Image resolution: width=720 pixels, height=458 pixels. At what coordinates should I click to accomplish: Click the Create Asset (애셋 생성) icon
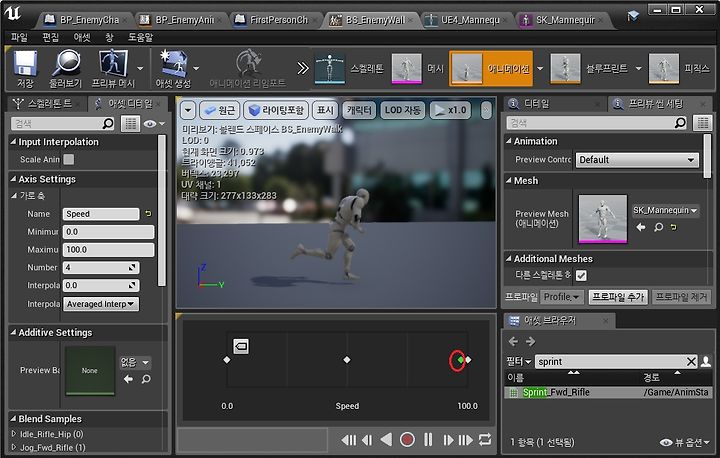tap(173, 69)
